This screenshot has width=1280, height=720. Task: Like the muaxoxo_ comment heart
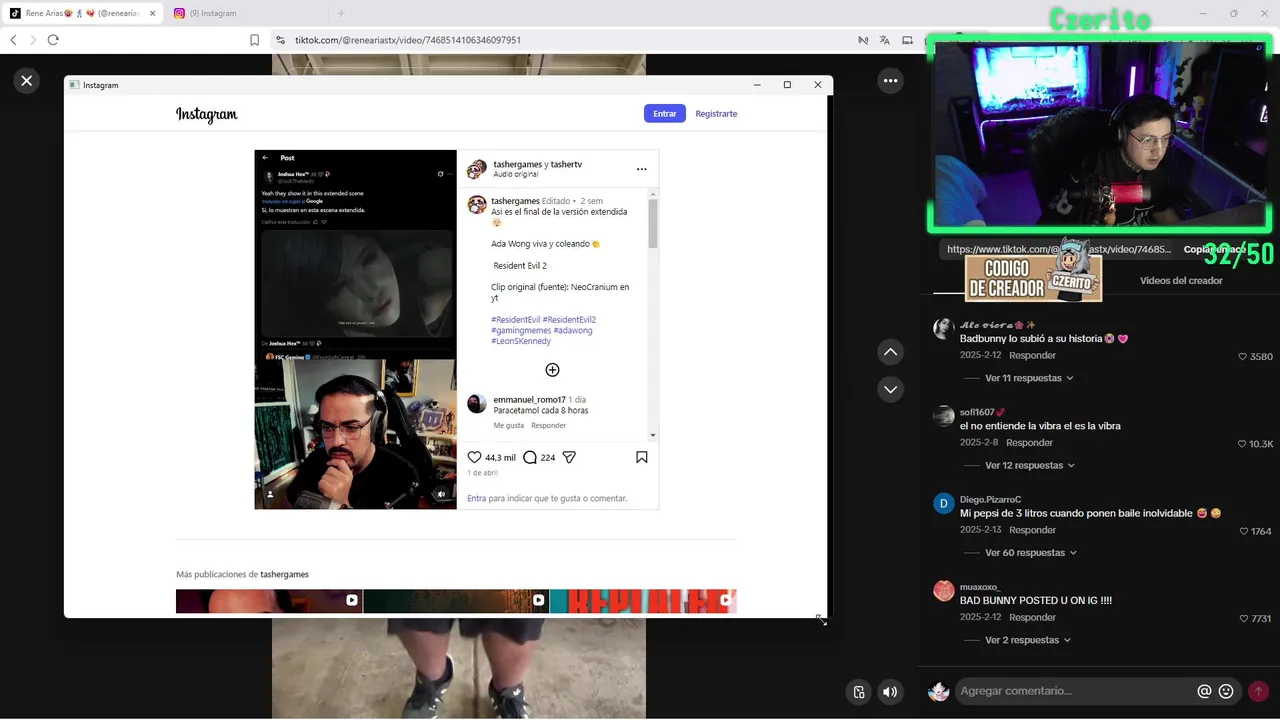coord(1244,619)
